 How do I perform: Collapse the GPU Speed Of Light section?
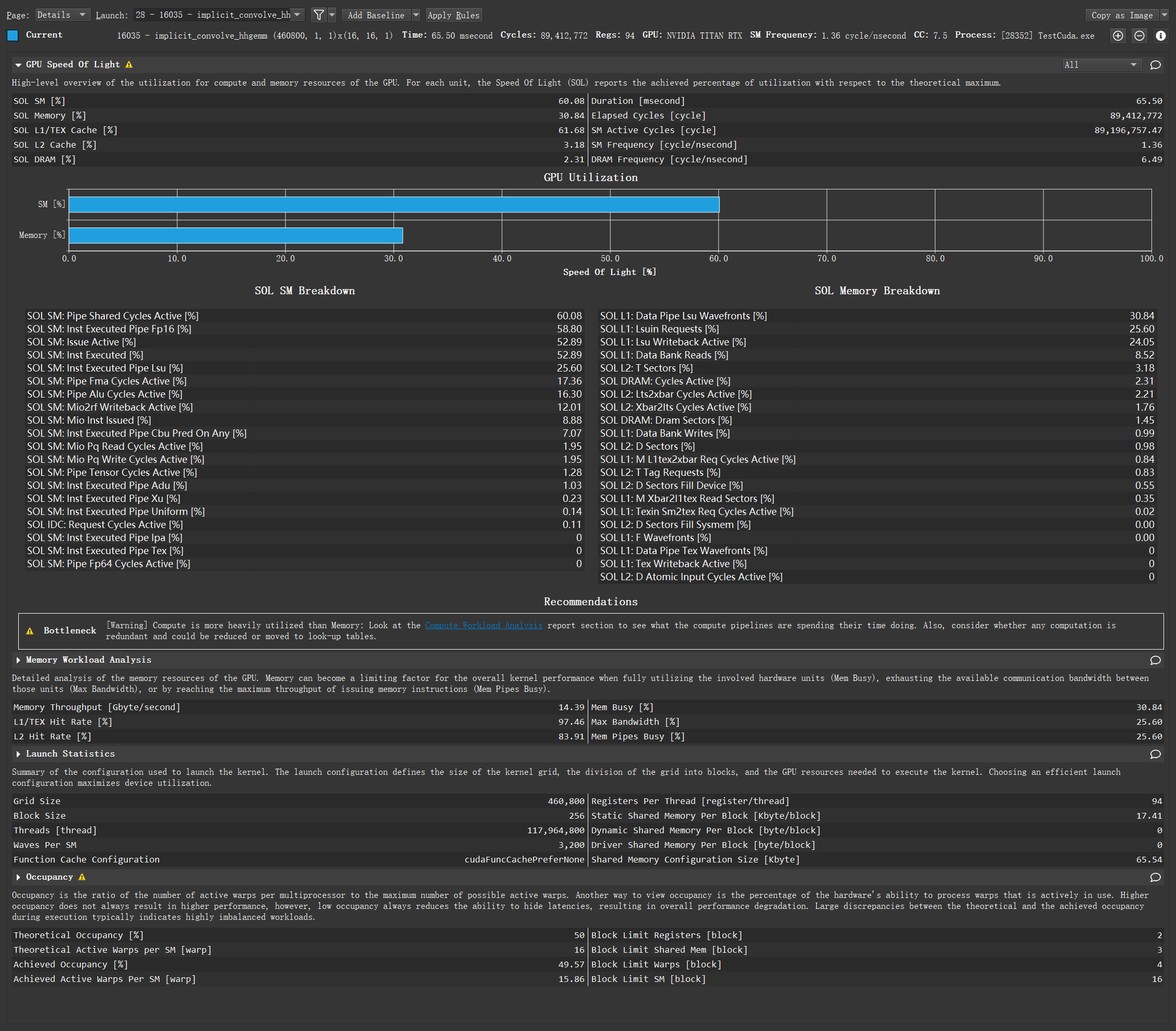pyautogui.click(x=18, y=64)
